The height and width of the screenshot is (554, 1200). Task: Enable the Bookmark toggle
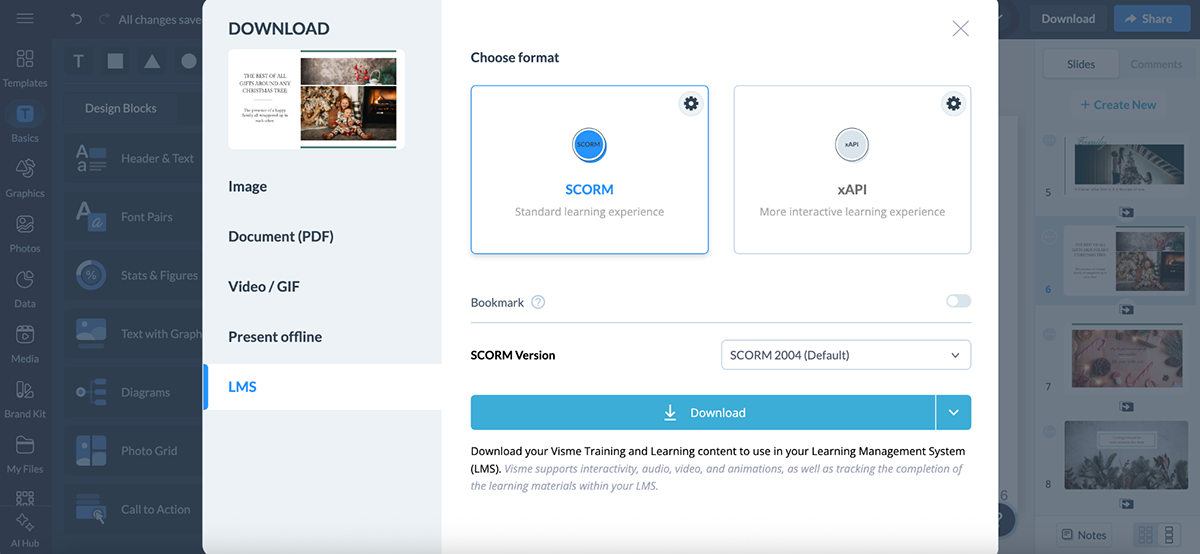click(x=958, y=301)
